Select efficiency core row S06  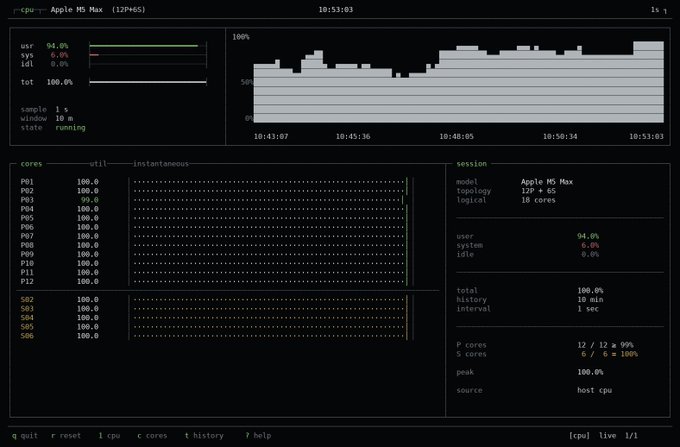(x=217, y=336)
